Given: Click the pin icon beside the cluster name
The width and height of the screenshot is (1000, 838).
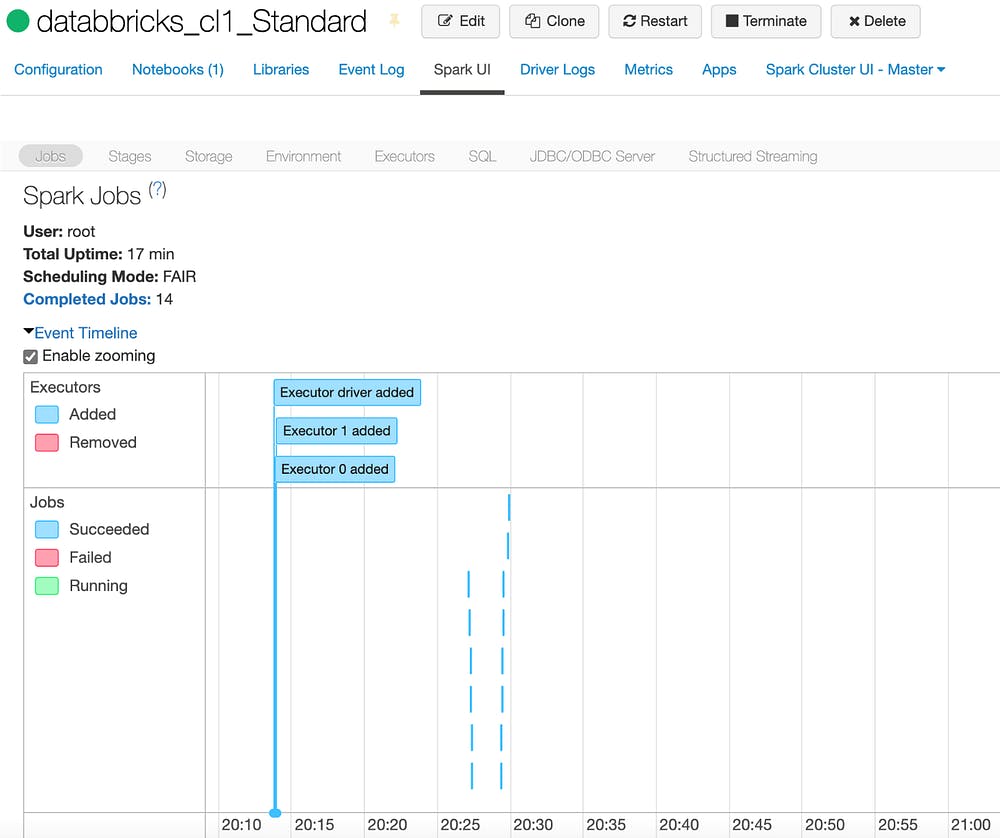Looking at the screenshot, I should [394, 21].
